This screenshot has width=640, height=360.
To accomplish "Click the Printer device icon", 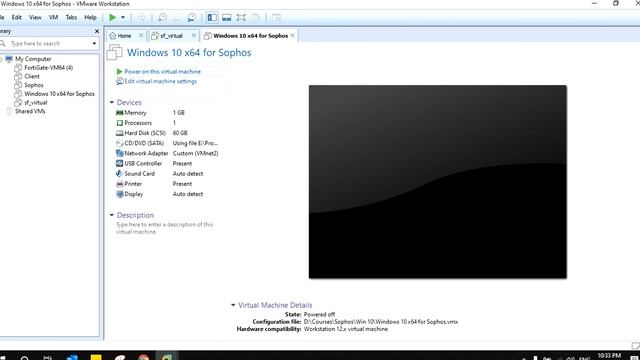I will 120,184.
